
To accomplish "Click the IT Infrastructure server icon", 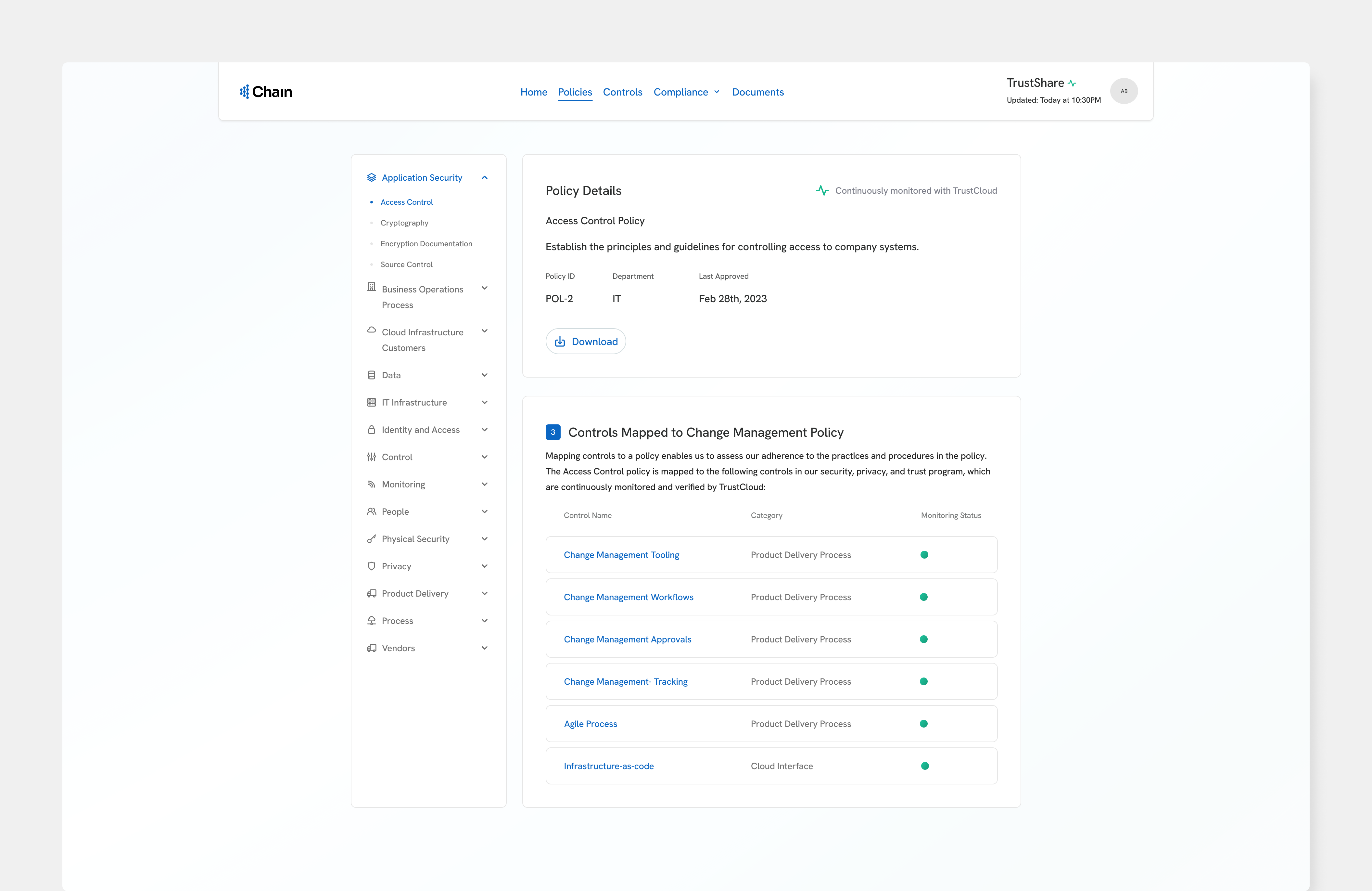I will [x=371, y=403].
